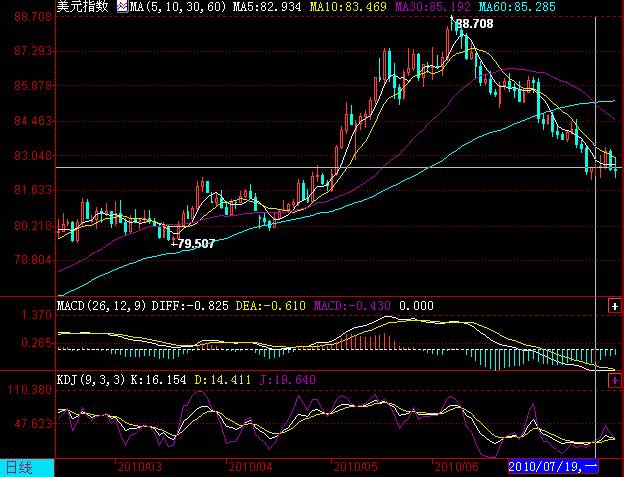This screenshot has height=477, width=624.
Task: Click the 2010/03 date axis label
Action: [140, 466]
